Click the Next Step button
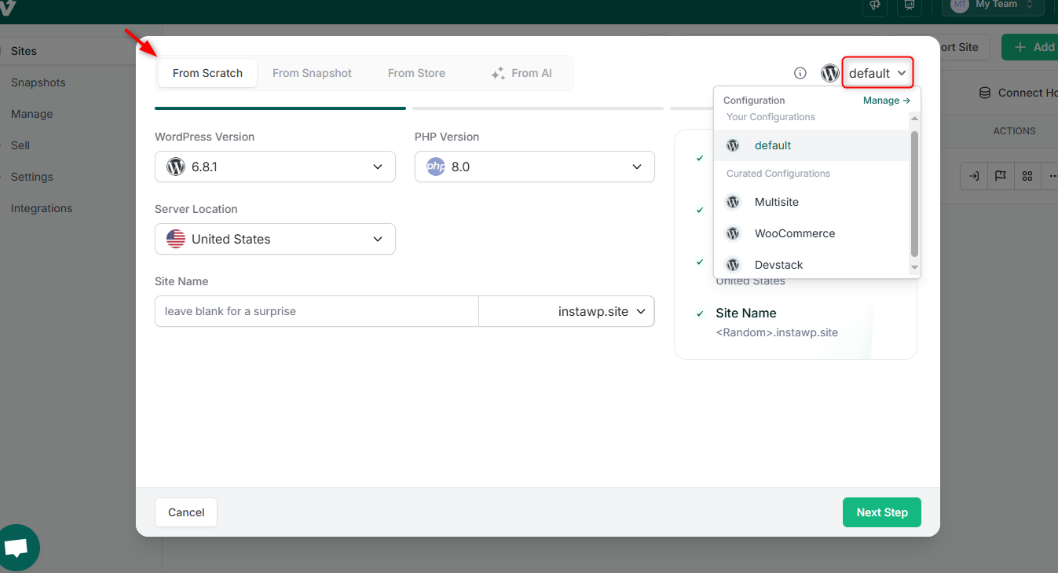The width and height of the screenshot is (1058, 573). [x=882, y=512]
